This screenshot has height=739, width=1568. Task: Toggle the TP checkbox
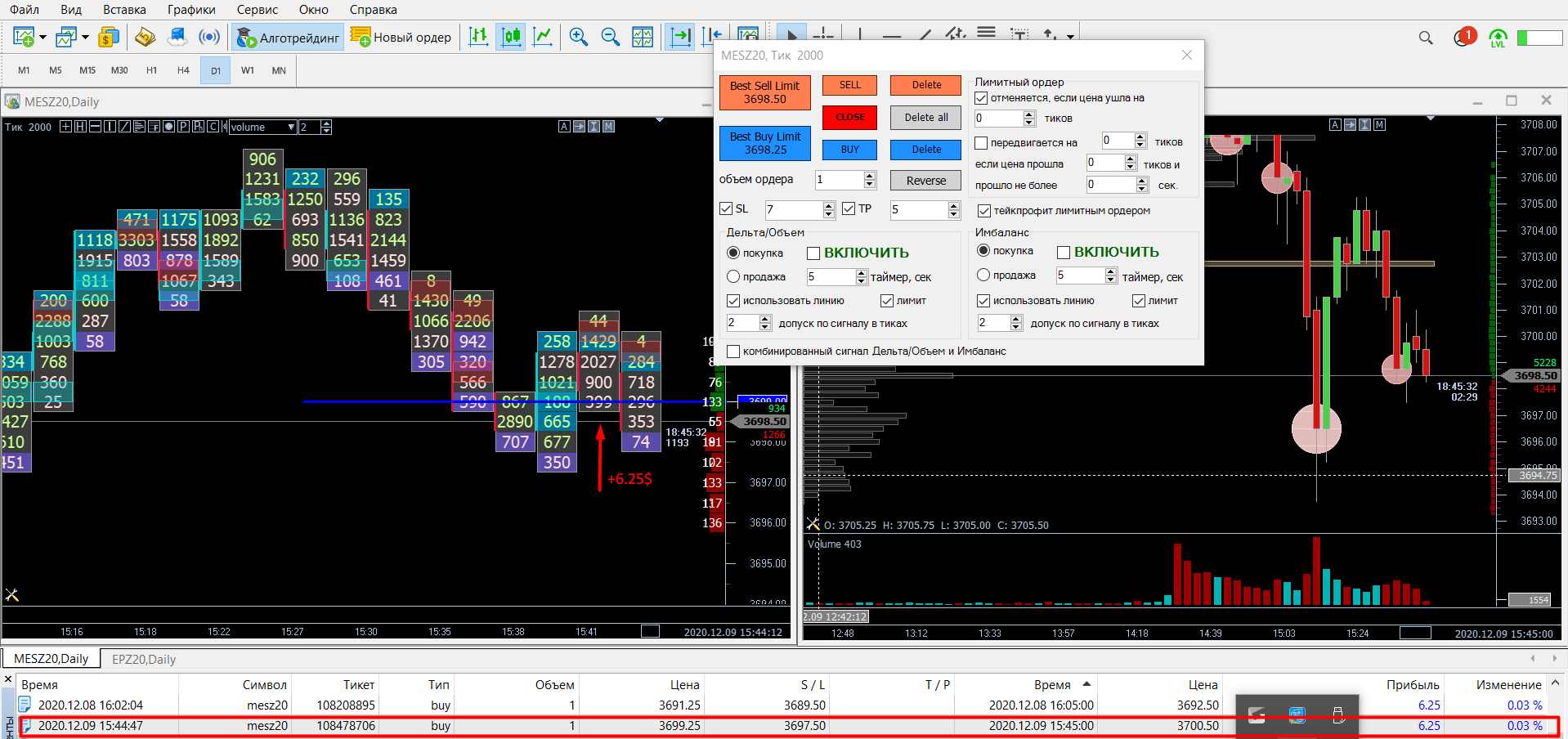tap(849, 209)
